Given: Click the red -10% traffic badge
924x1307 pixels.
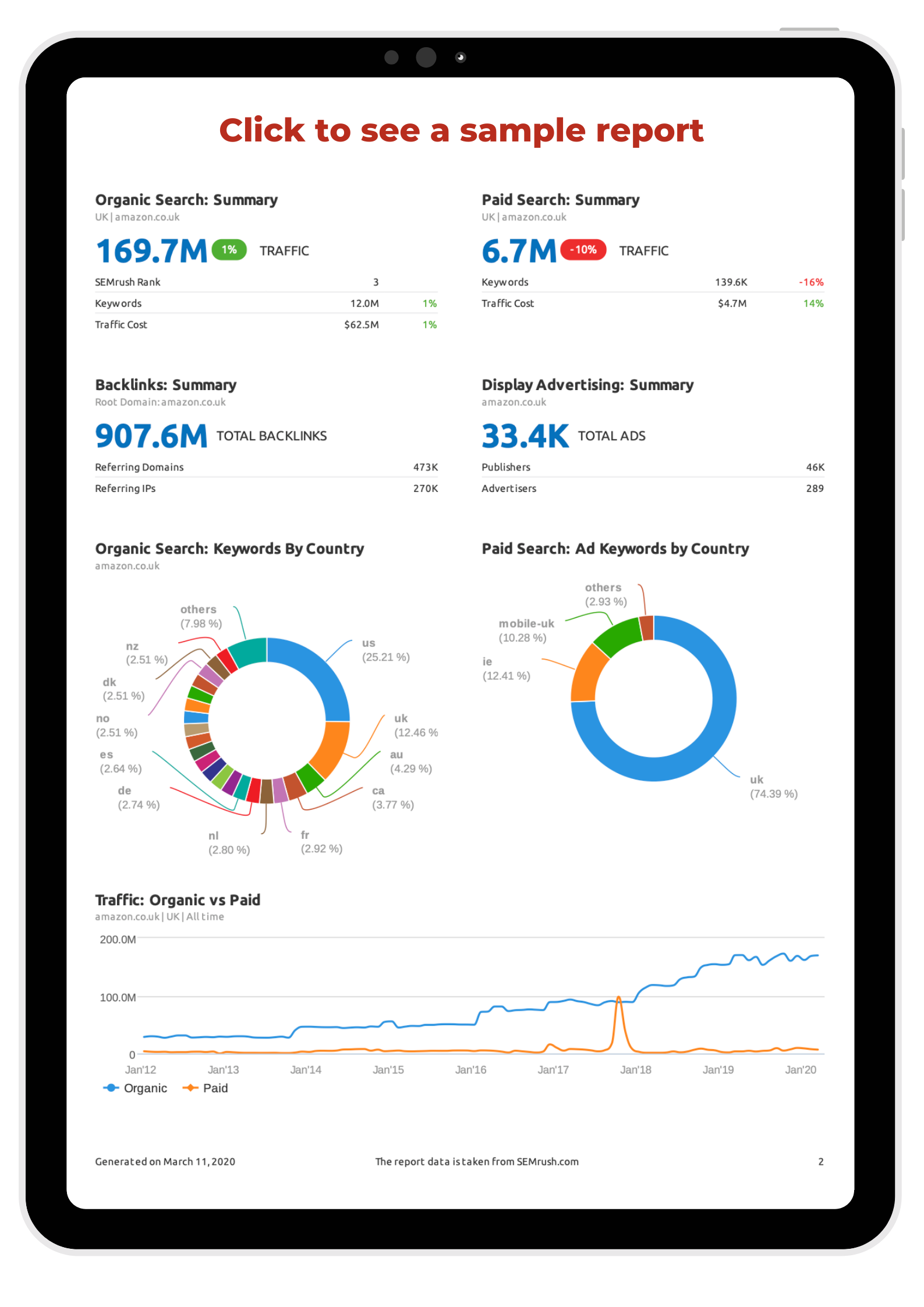Looking at the screenshot, I should pos(583,250).
